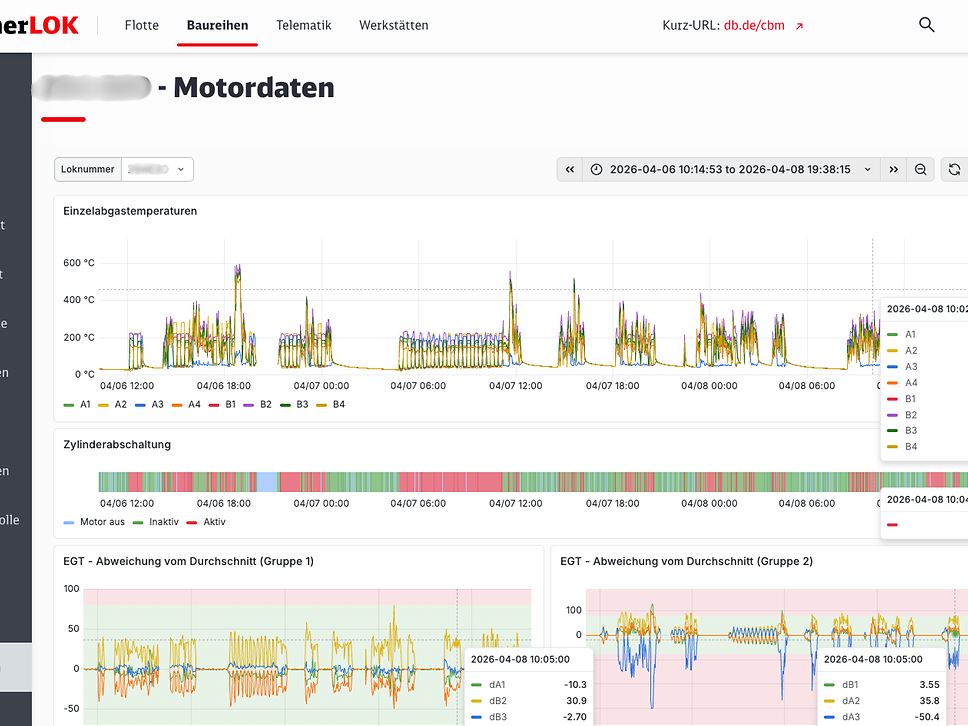Click the clock icon in time picker
Screen dimensions: 968x726
(596, 170)
